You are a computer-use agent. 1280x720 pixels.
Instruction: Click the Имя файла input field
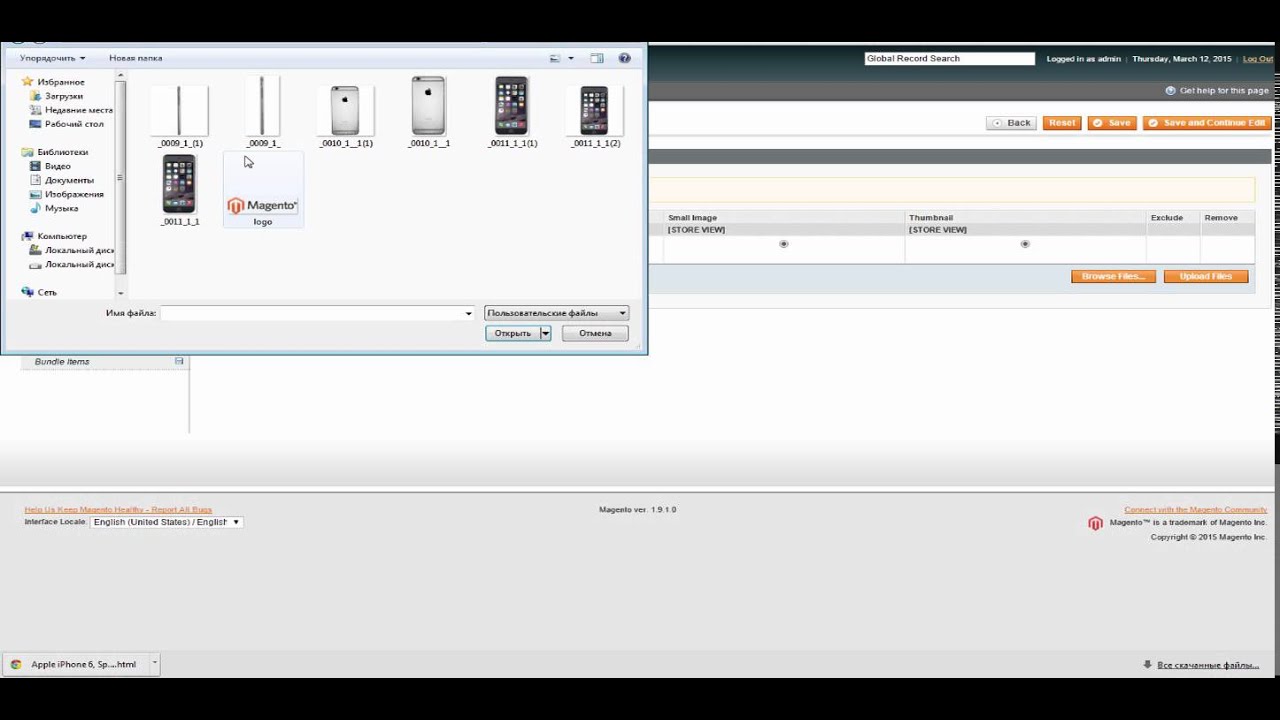311,313
